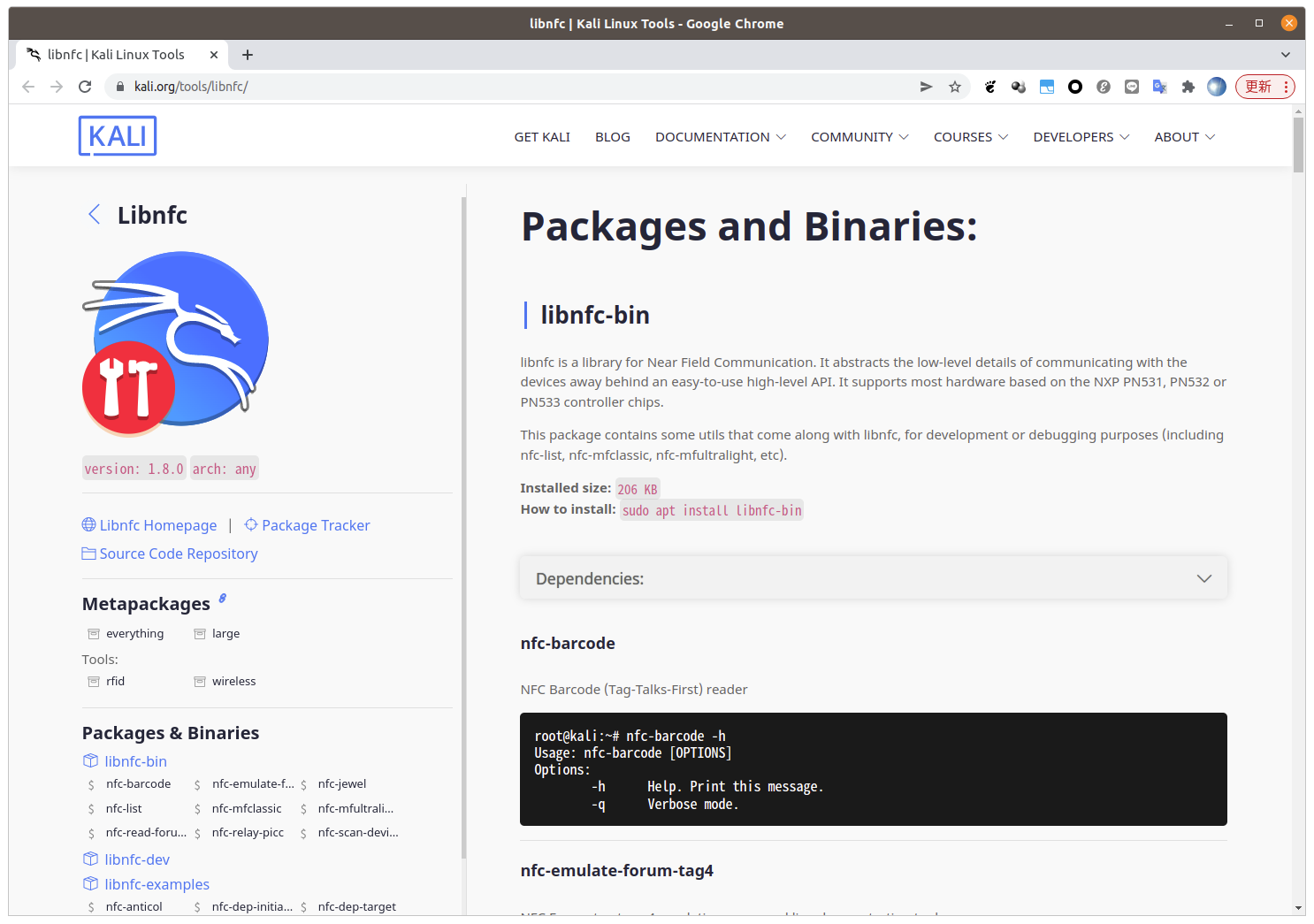Viewport: 1314px width, 924px height.
Task: Open the Documentation dropdown menu
Action: (x=720, y=137)
